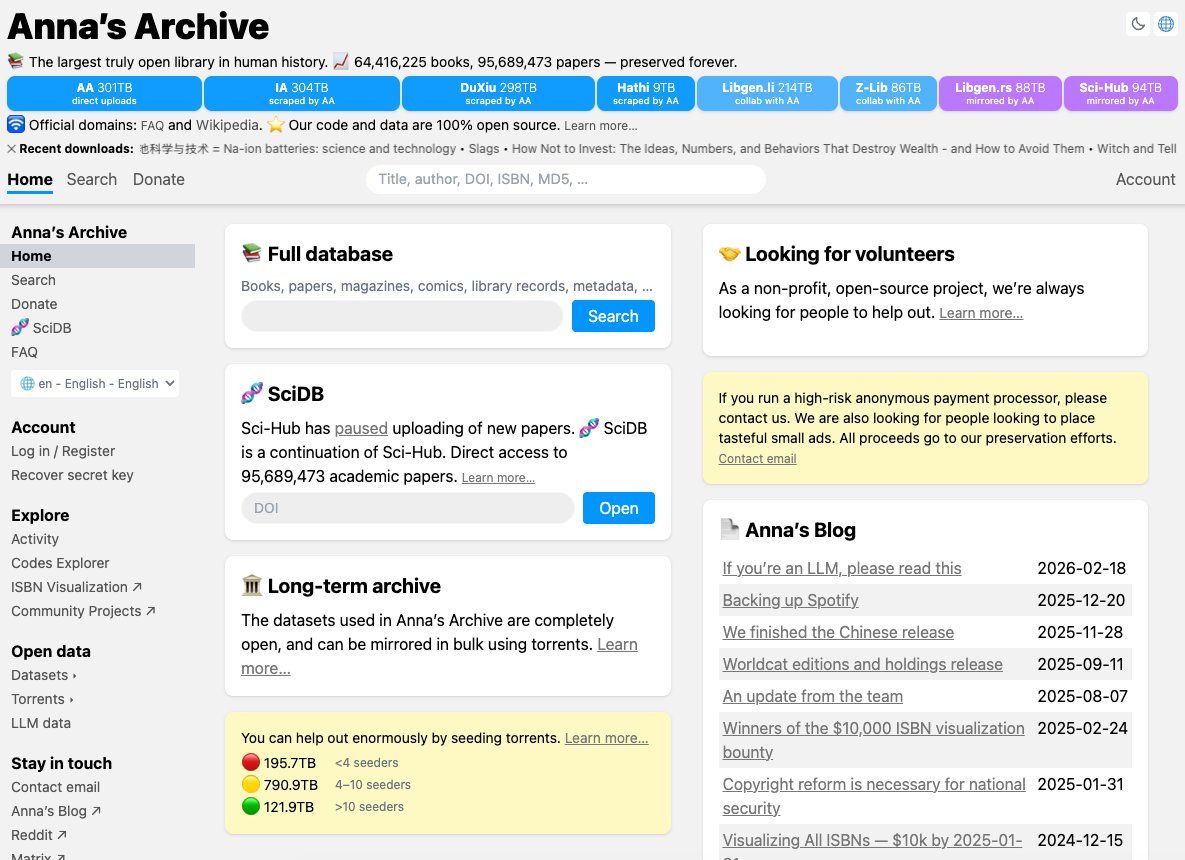Viewport: 1185px width, 860px height.
Task: Open An update from the team post
Action: pos(812,696)
